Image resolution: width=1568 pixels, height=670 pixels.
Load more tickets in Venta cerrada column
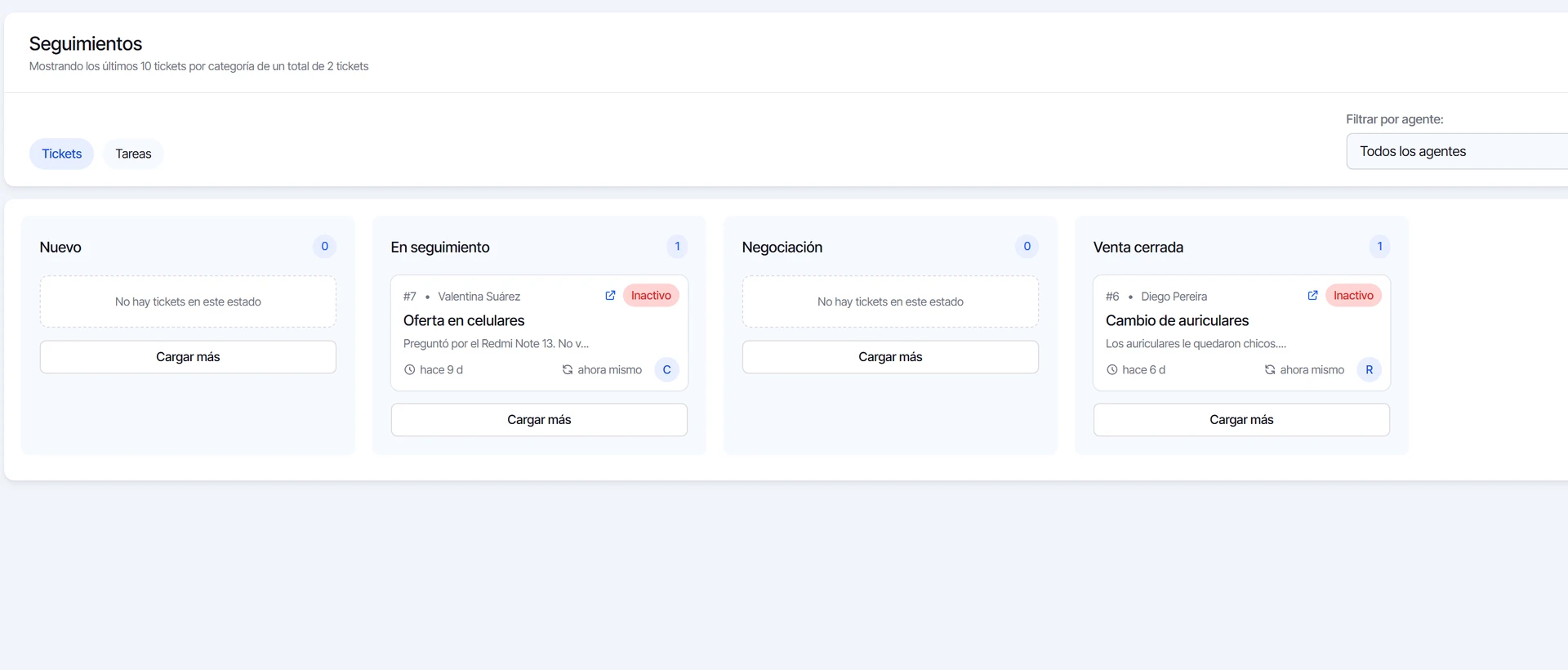[1241, 420]
